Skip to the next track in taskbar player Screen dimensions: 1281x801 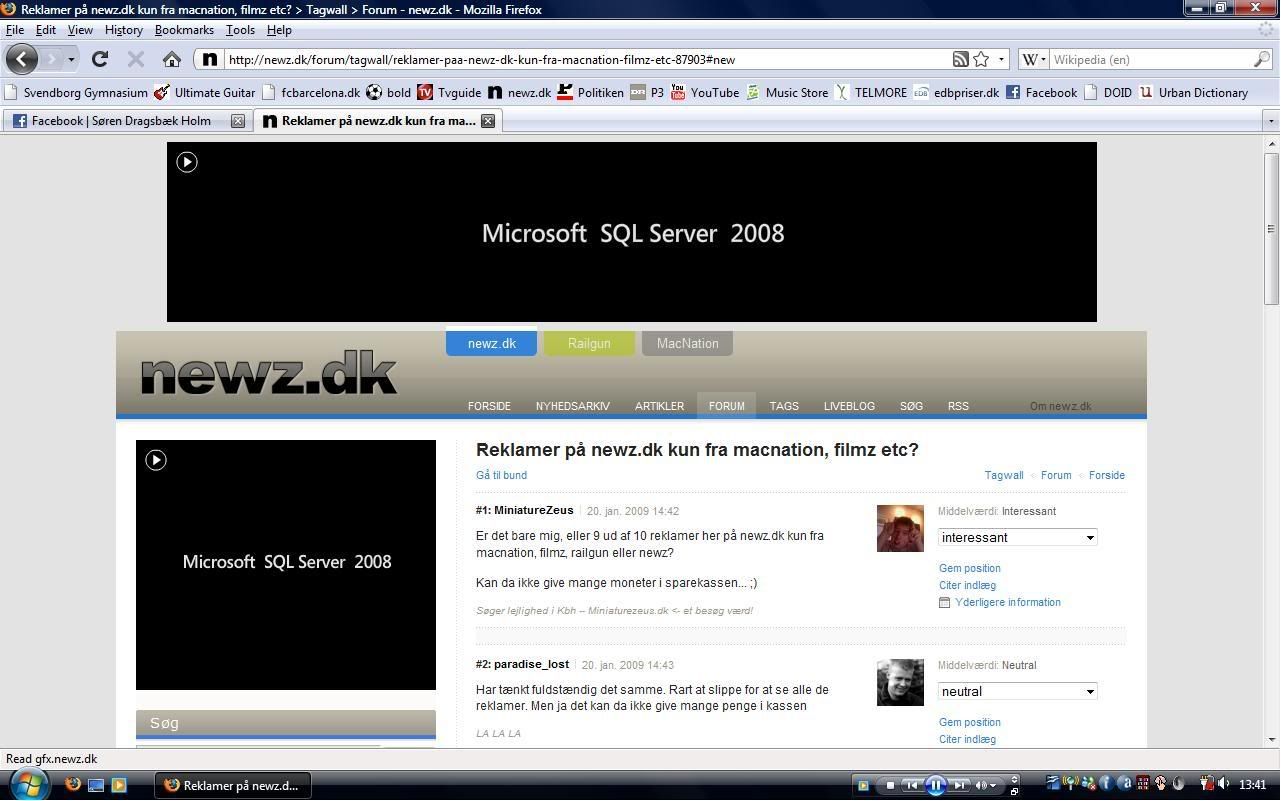[x=959, y=785]
